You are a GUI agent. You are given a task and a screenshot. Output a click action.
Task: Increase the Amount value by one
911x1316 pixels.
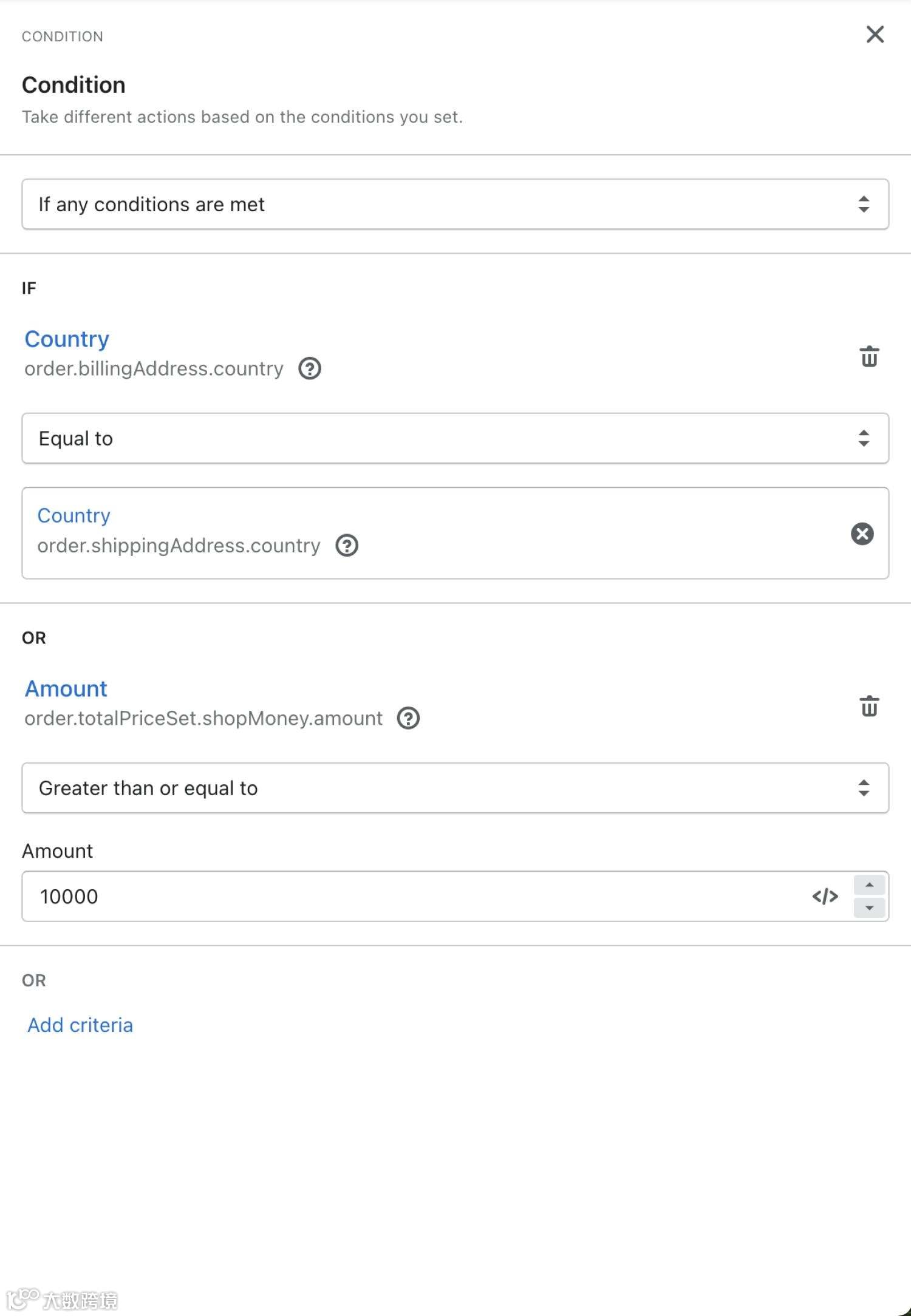[x=869, y=886]
